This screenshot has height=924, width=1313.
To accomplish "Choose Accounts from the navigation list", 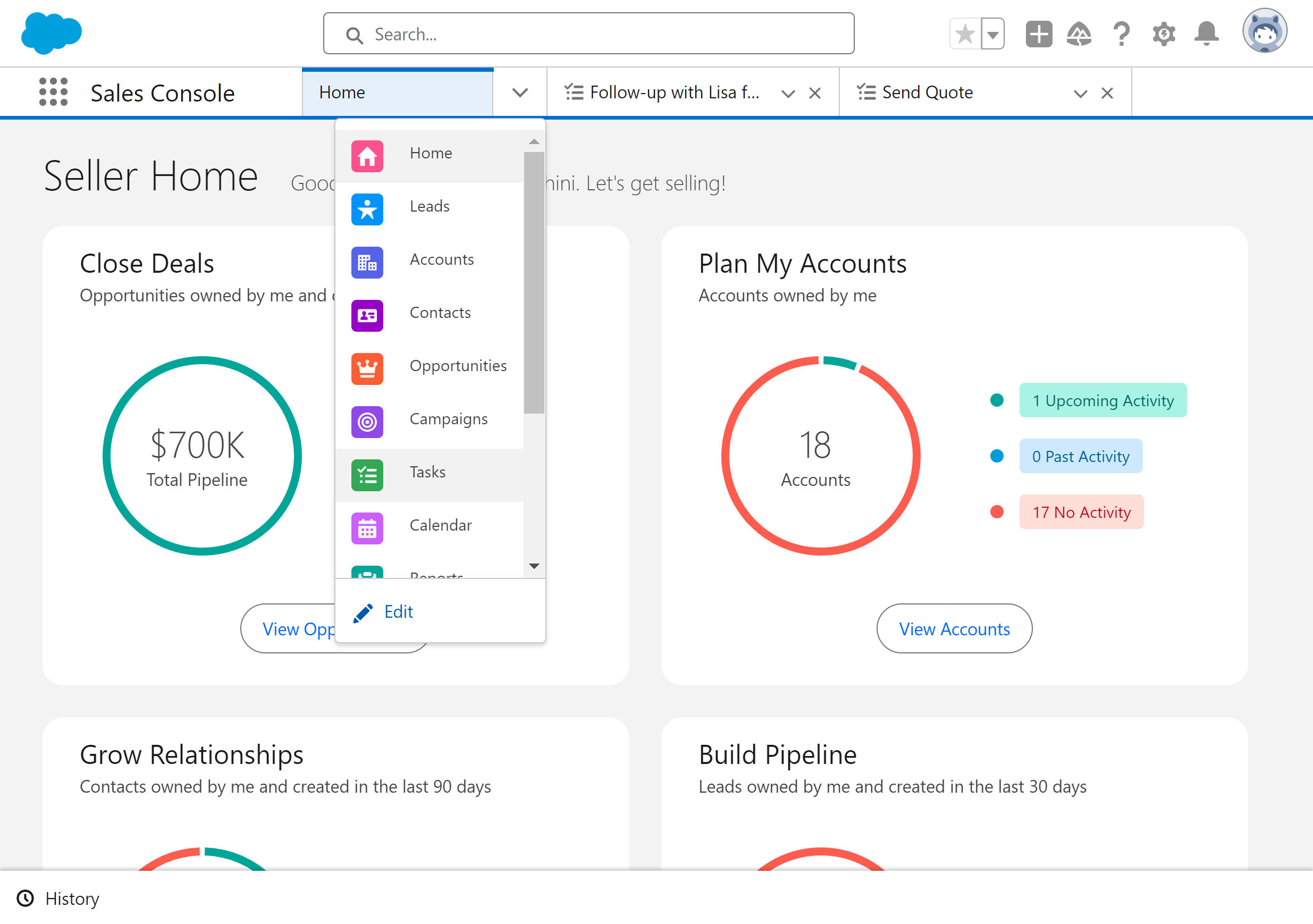I will pyautogui.click(x=430, y=262).
